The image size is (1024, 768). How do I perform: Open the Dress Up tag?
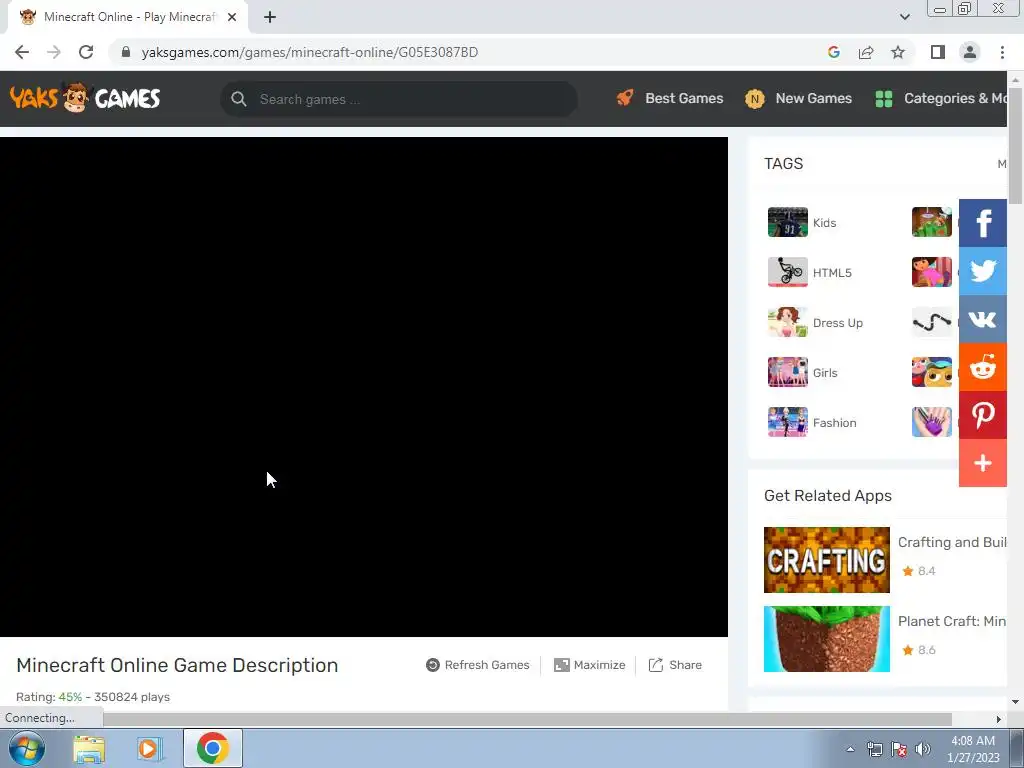click(838, 323)
